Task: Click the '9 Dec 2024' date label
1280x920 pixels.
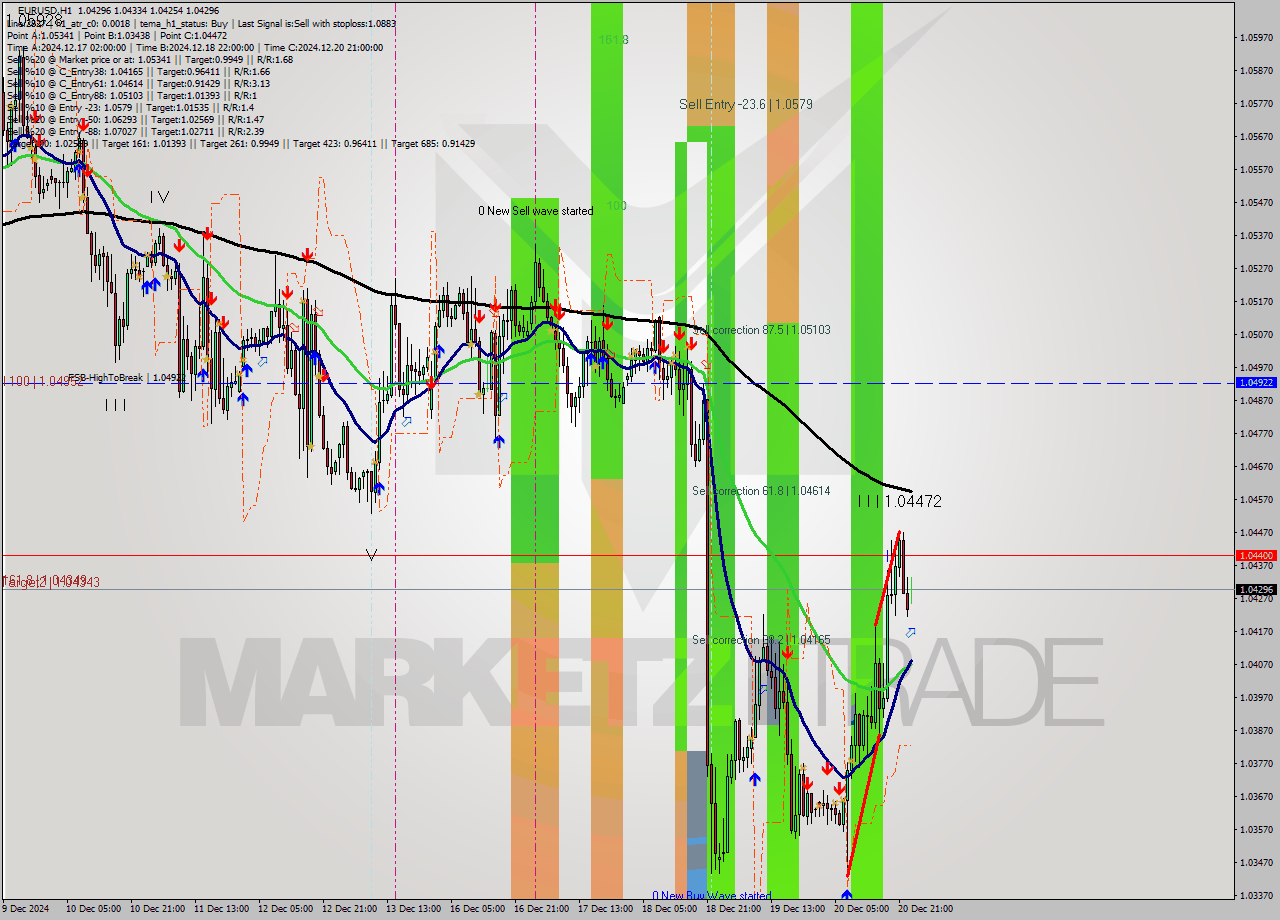Action: click(x=27, y=909)
